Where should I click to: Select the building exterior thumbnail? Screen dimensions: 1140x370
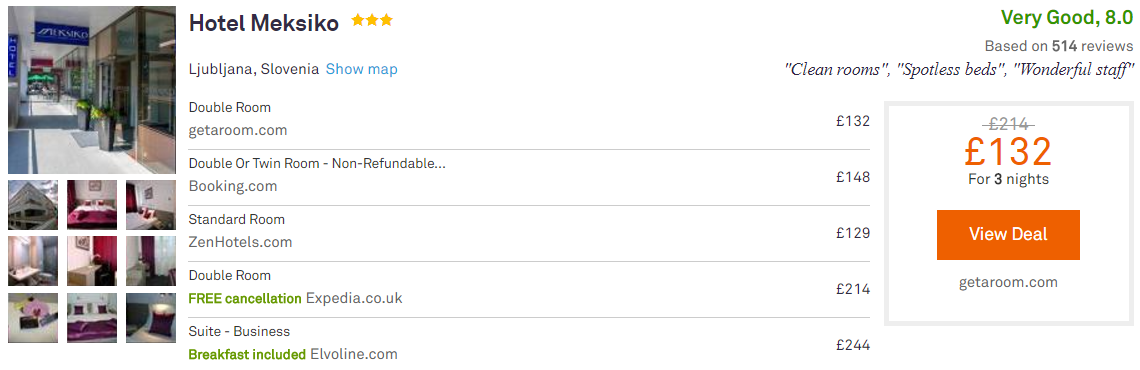coord(33,205)
